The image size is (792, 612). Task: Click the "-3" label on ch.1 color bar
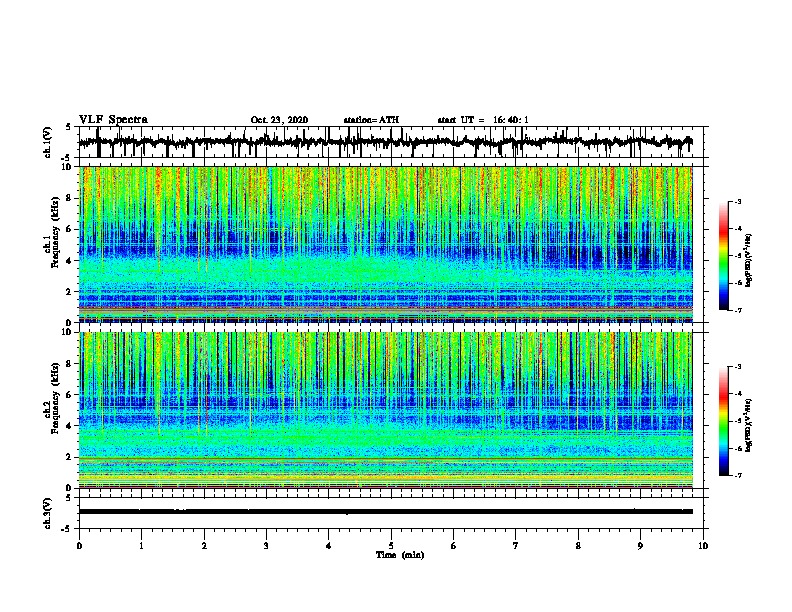738,201
